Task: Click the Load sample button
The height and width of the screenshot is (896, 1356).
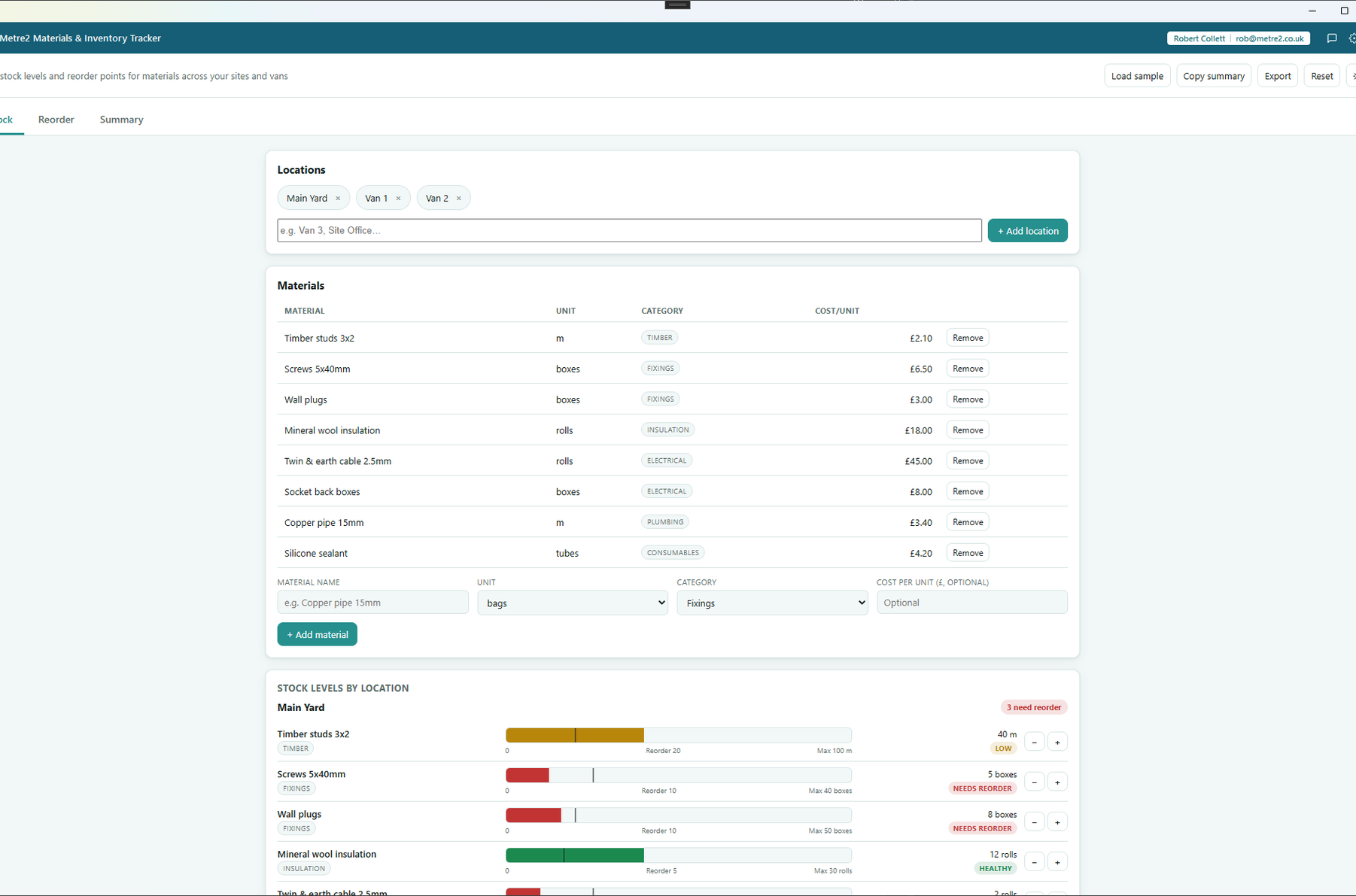Action: pyautogui.click(x=1137, y=76)
